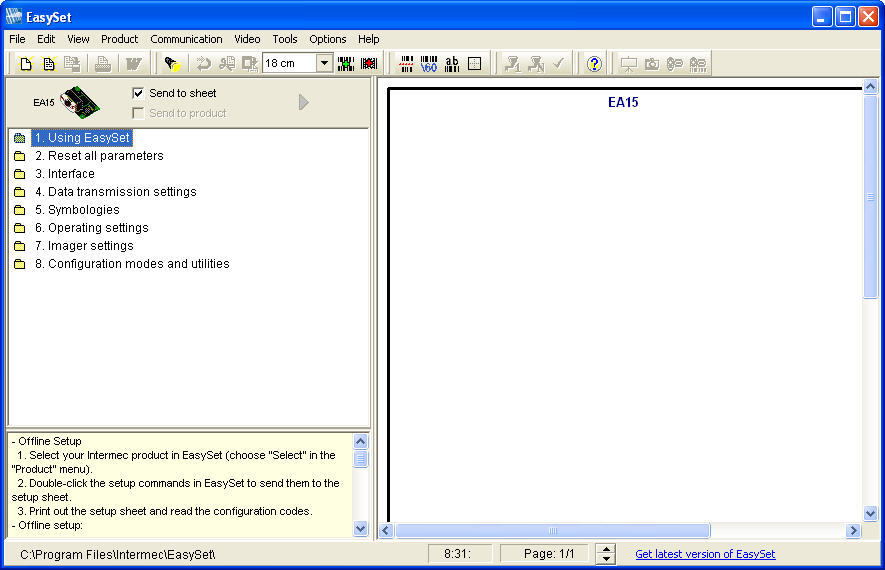The height and width of the screenshot is (570, 885).
Task: Select '5. Symbologies' folder
Action: pos(77,210)
